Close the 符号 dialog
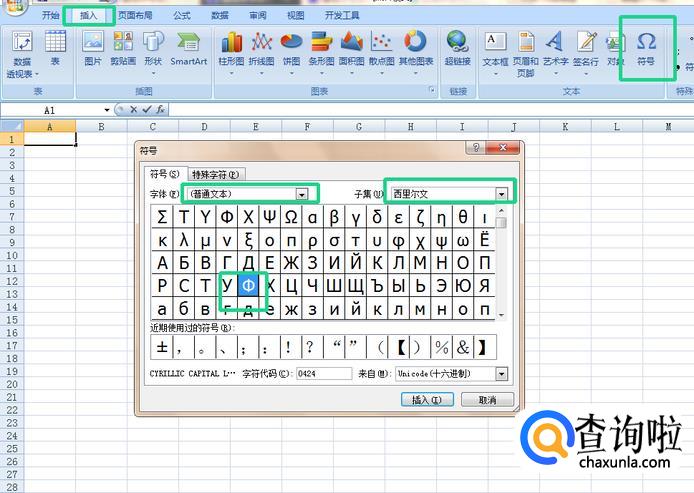This screenshot has width=694, height=493. pyautogui.click(x=503, y=147)
